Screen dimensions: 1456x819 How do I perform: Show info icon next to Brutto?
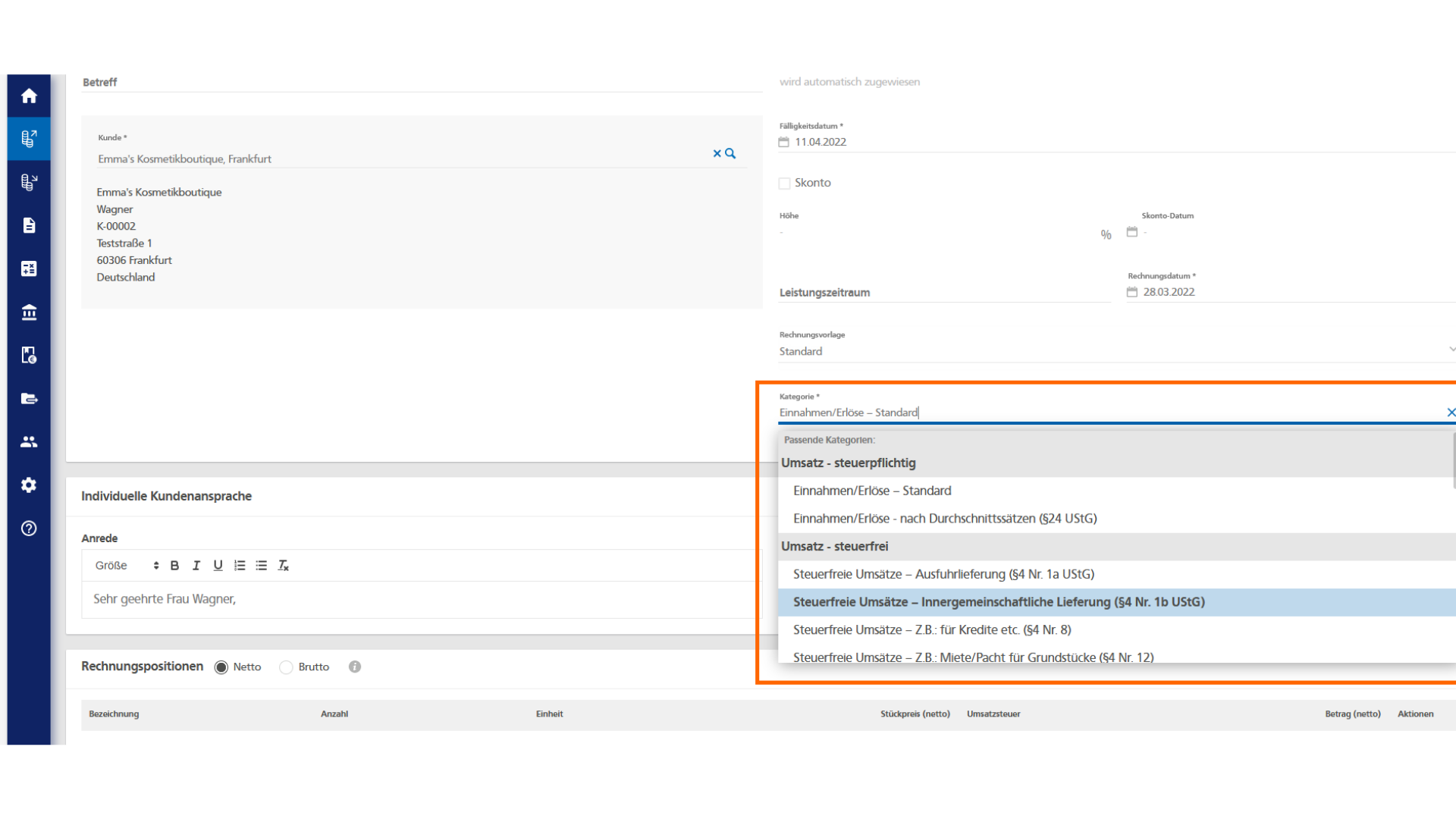point(355,667)
